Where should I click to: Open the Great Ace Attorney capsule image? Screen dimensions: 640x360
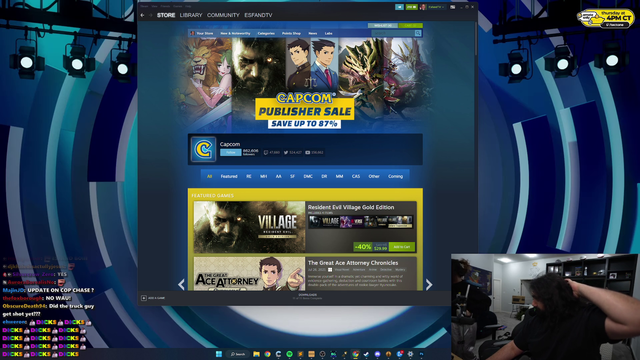249,273
